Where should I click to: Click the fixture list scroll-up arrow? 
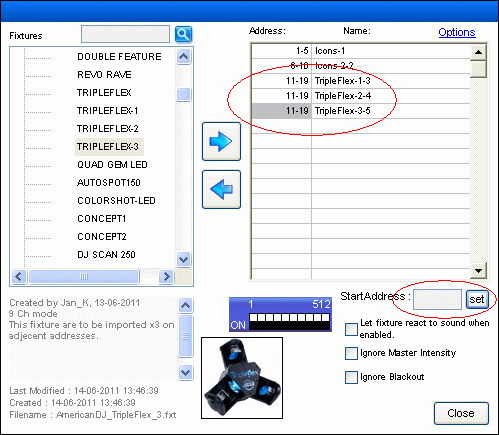(x=184, y=56)
